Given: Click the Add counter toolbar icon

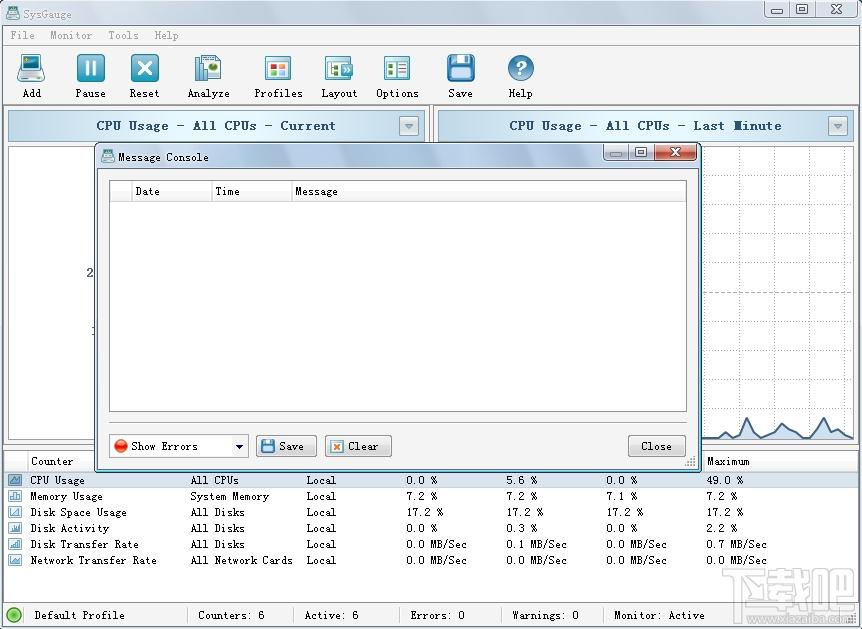Looking at the screenshot, I should 31,69.
